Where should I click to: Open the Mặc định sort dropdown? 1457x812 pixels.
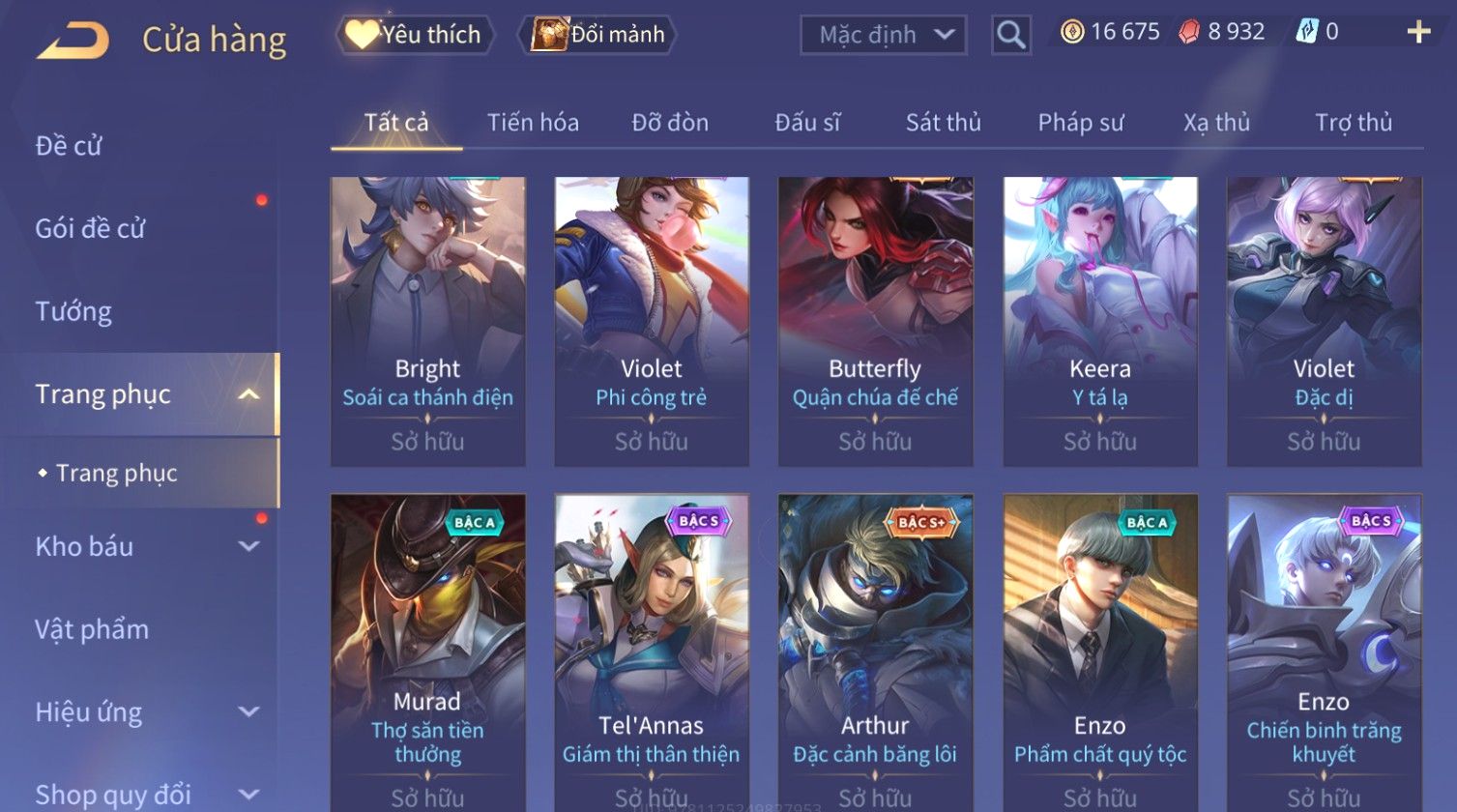884,35
